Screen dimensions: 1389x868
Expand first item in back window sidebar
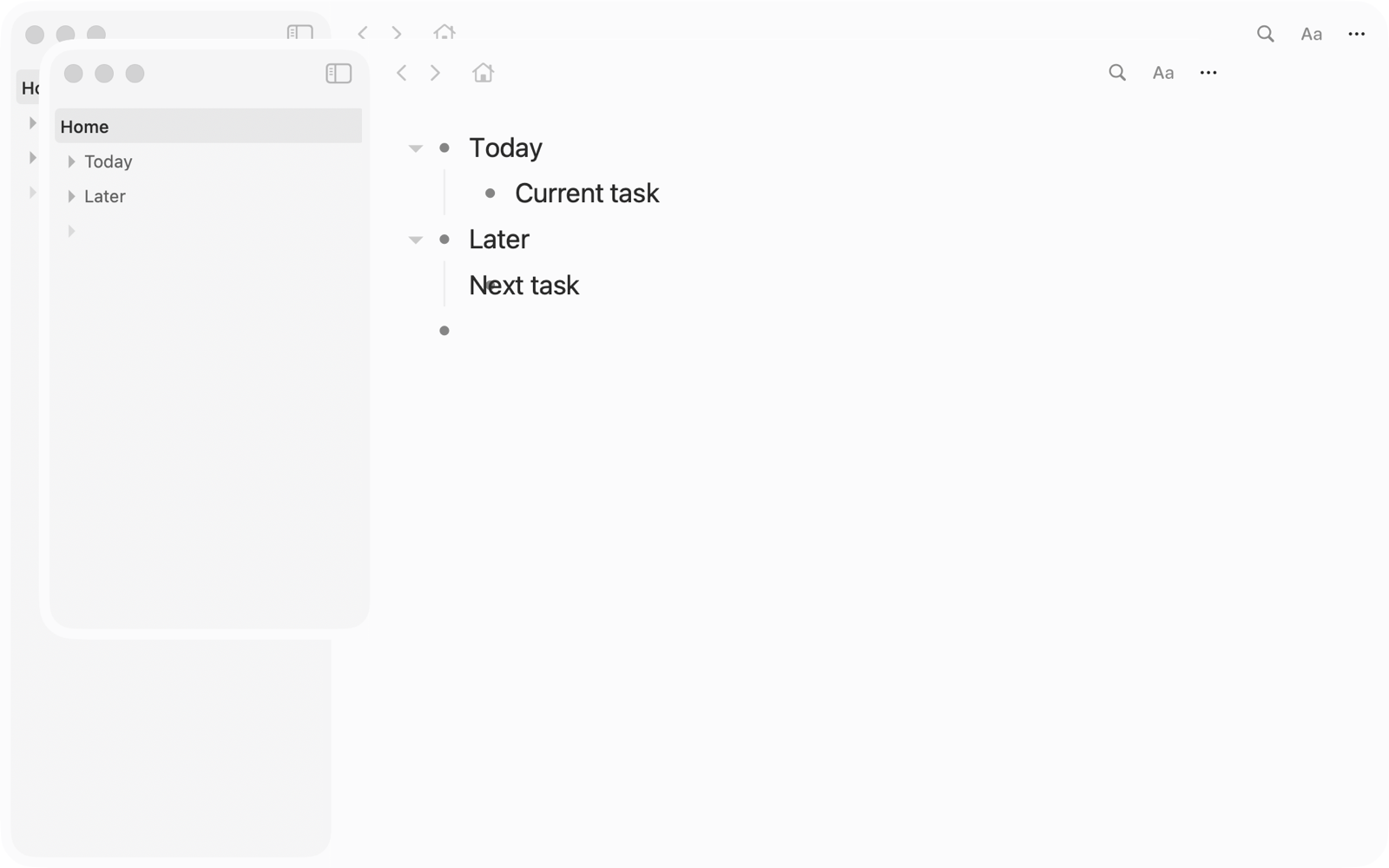32,122
